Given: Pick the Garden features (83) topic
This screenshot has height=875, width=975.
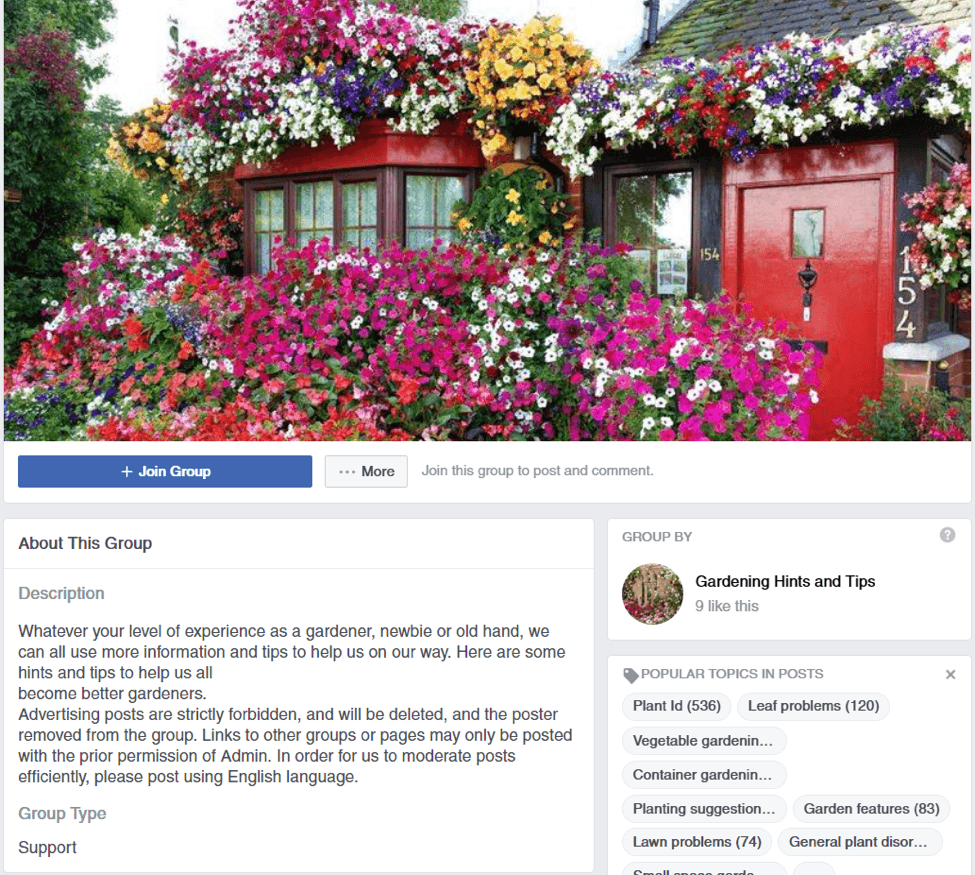Looking at the screenshot, I should [x=871, y=808].
